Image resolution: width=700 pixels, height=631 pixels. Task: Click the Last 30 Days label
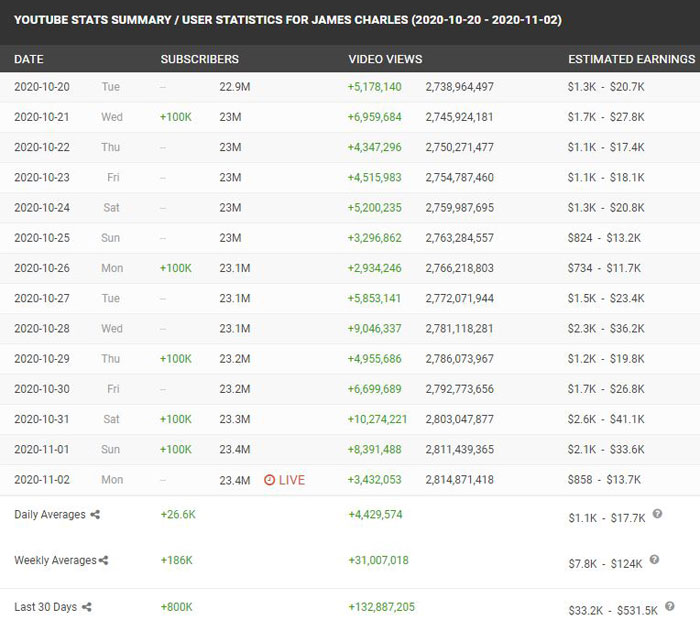point(45,607)
